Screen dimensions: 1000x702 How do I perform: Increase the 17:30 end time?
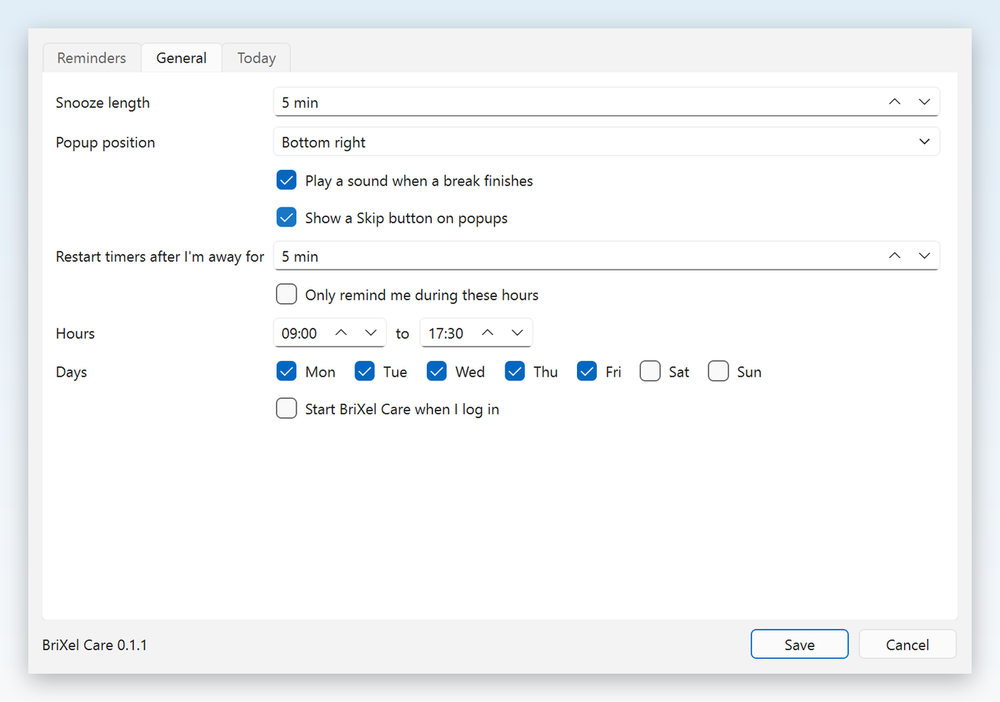(488, 333)
